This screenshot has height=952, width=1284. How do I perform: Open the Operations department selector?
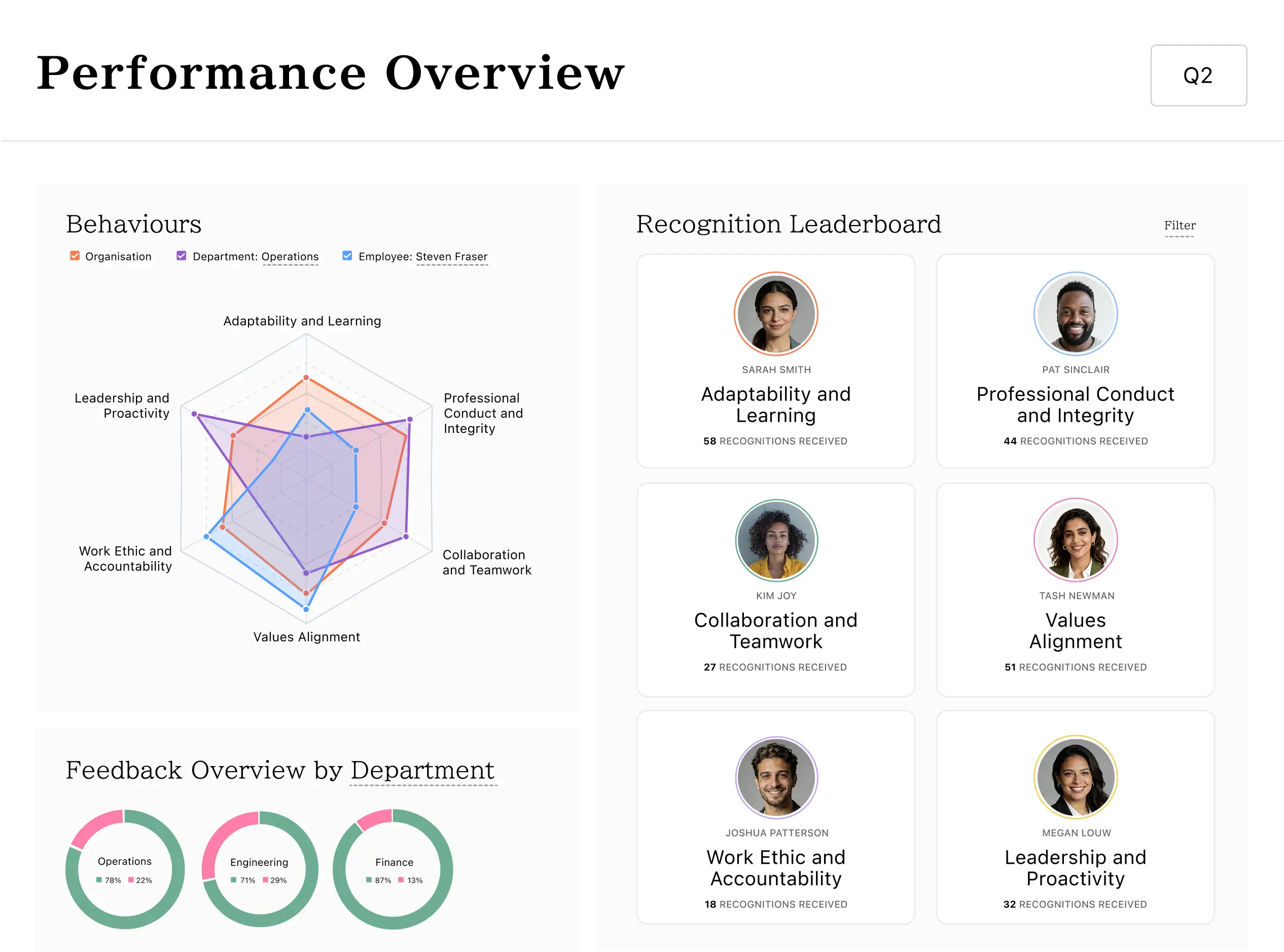point(290,257)
